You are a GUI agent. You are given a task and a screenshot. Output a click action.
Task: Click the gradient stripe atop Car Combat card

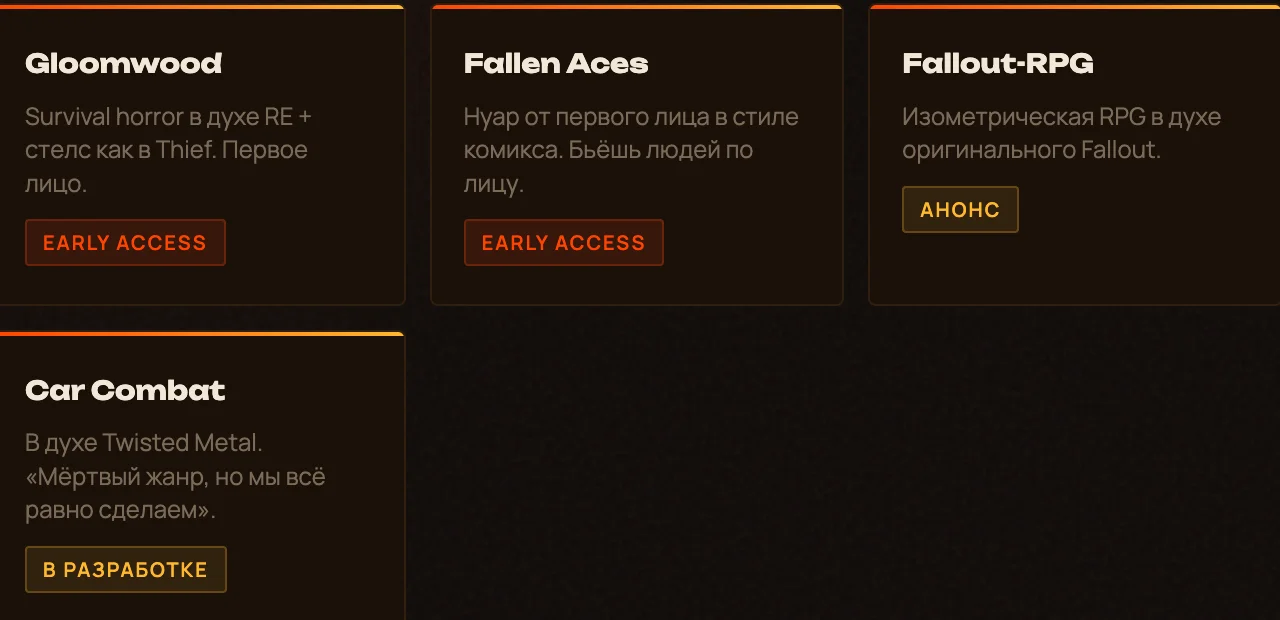[x=200, y=334]
